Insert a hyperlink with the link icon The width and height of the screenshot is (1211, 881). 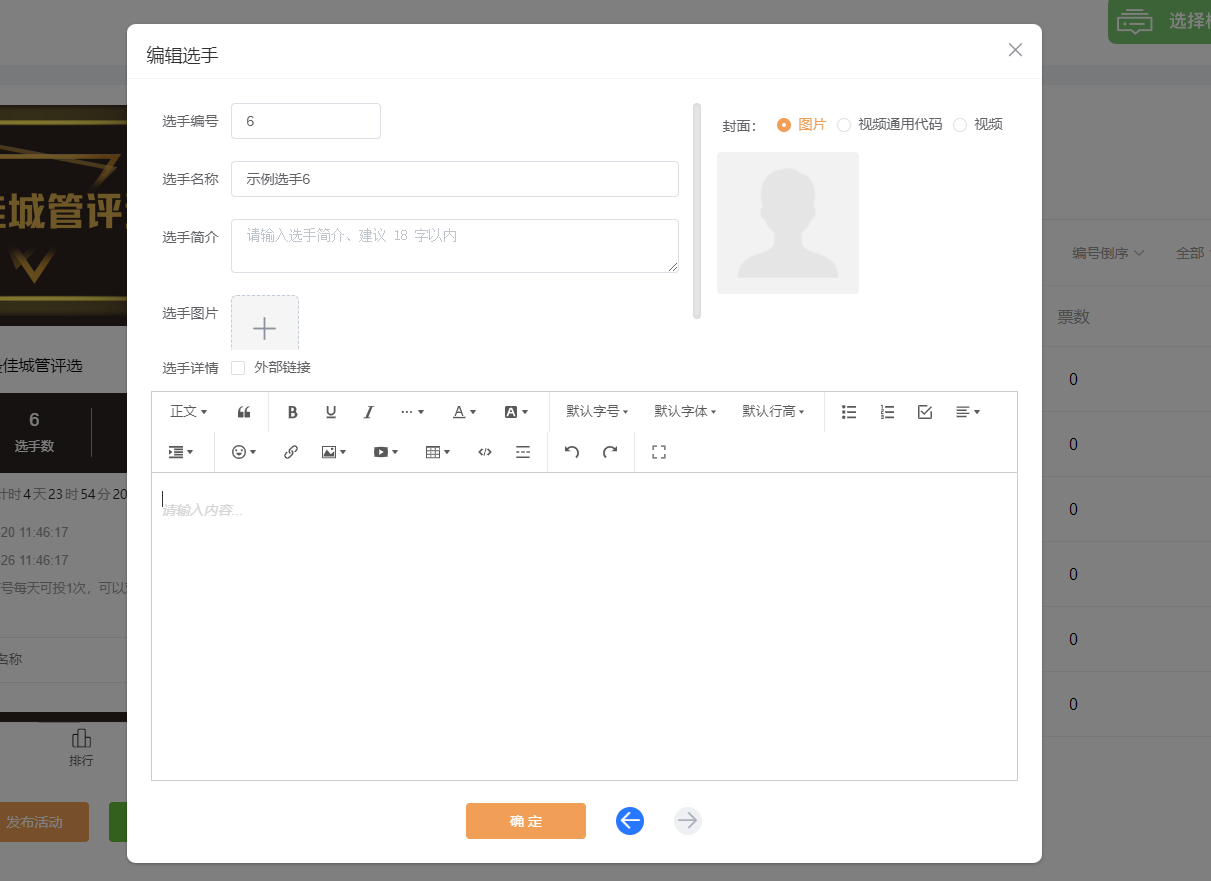click(x=291, y=452)
